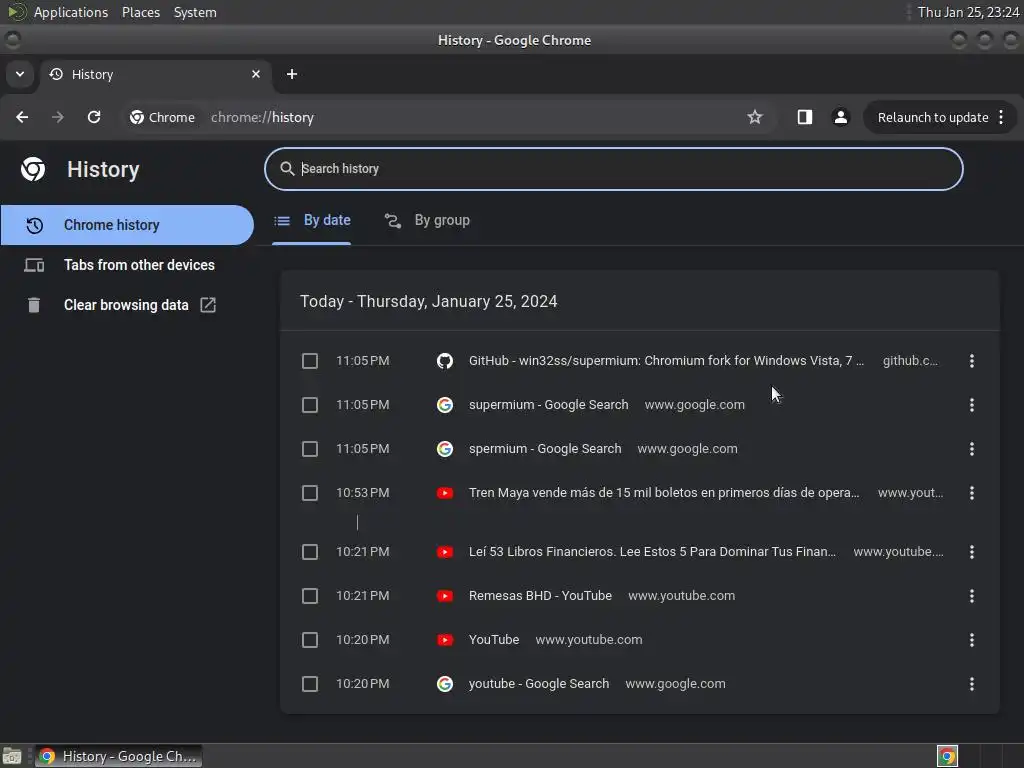Image resolution: width=1024 pixels, height=768 pixels.
Task: Check the Remesas BHD entry box
Action: [x=310, y=596]
